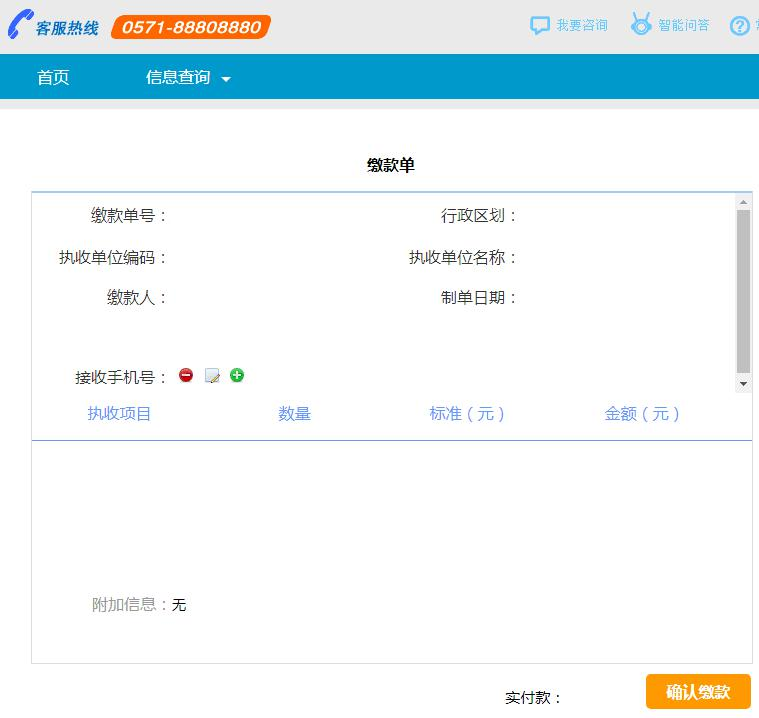759x718 pixels.
Task: Click the scrollbar down arrow in the payment form
Action: 743,384
